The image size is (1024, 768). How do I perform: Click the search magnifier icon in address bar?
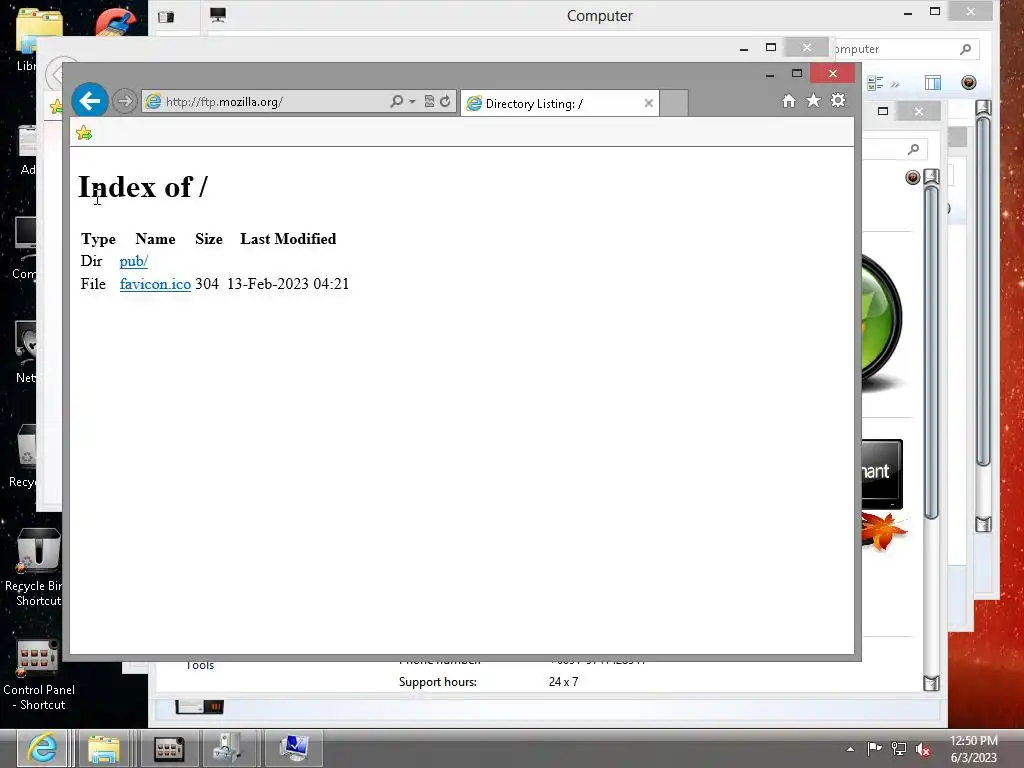point(396,101)
